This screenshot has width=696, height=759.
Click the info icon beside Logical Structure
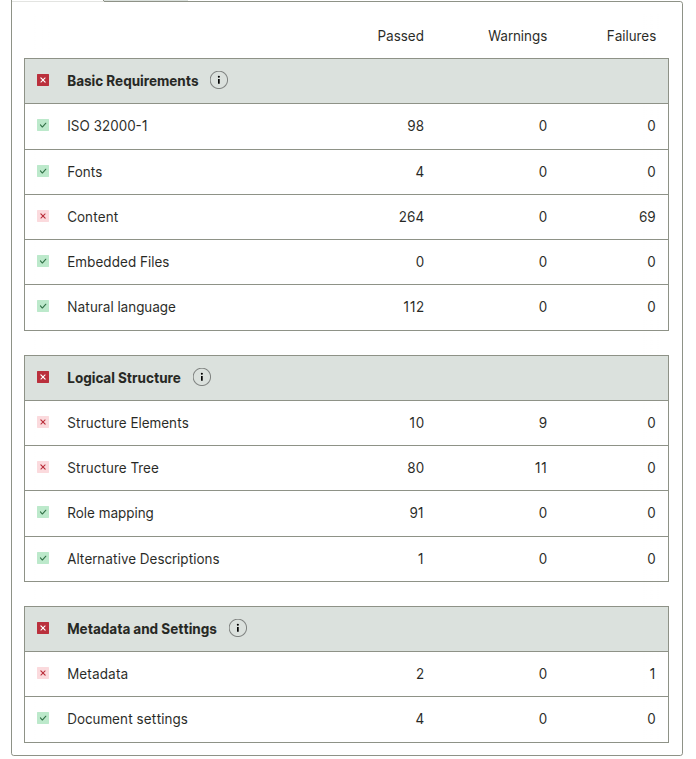coord(201,378)
